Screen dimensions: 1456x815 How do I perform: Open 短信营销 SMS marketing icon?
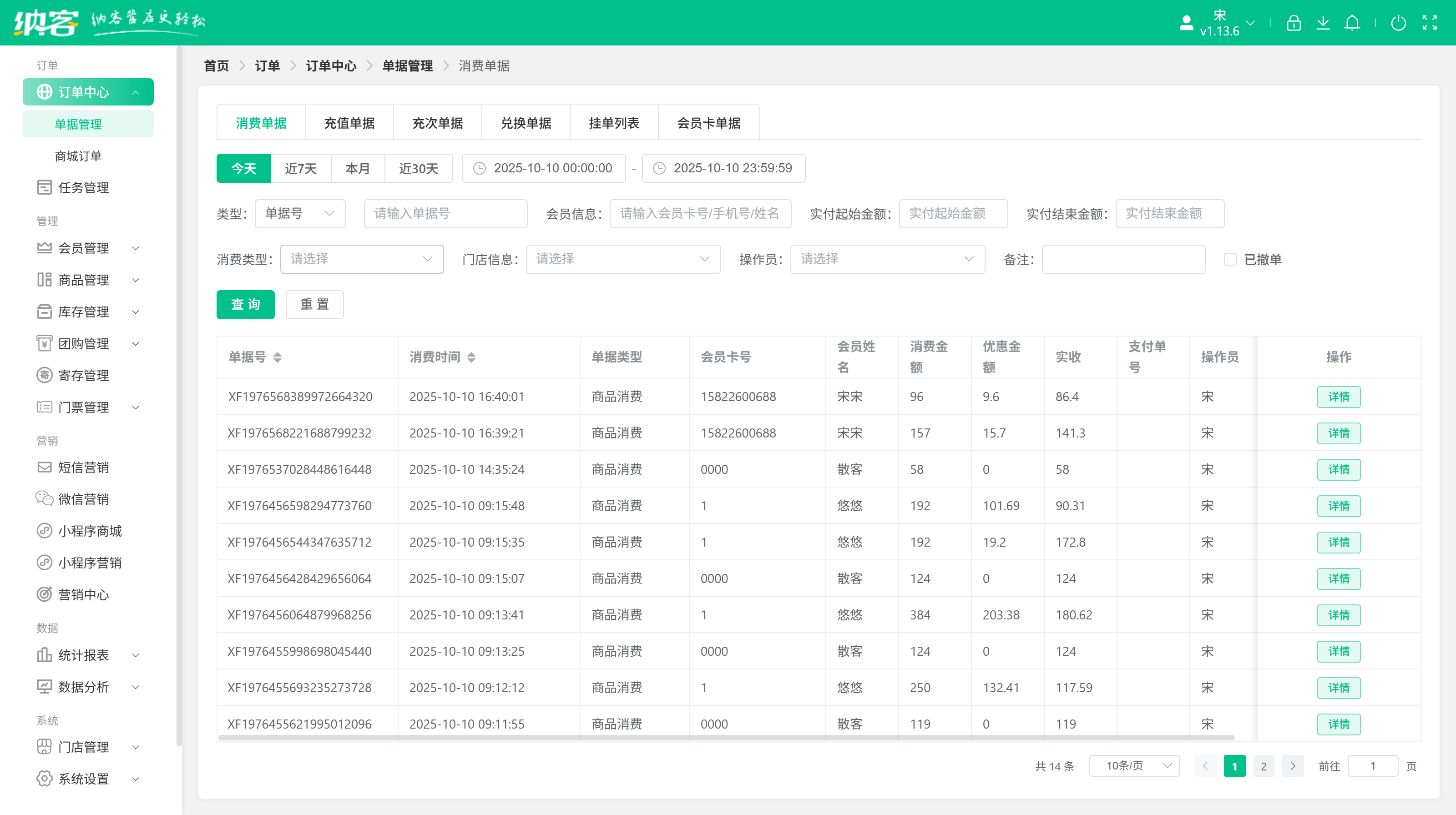tap(44, 467)
